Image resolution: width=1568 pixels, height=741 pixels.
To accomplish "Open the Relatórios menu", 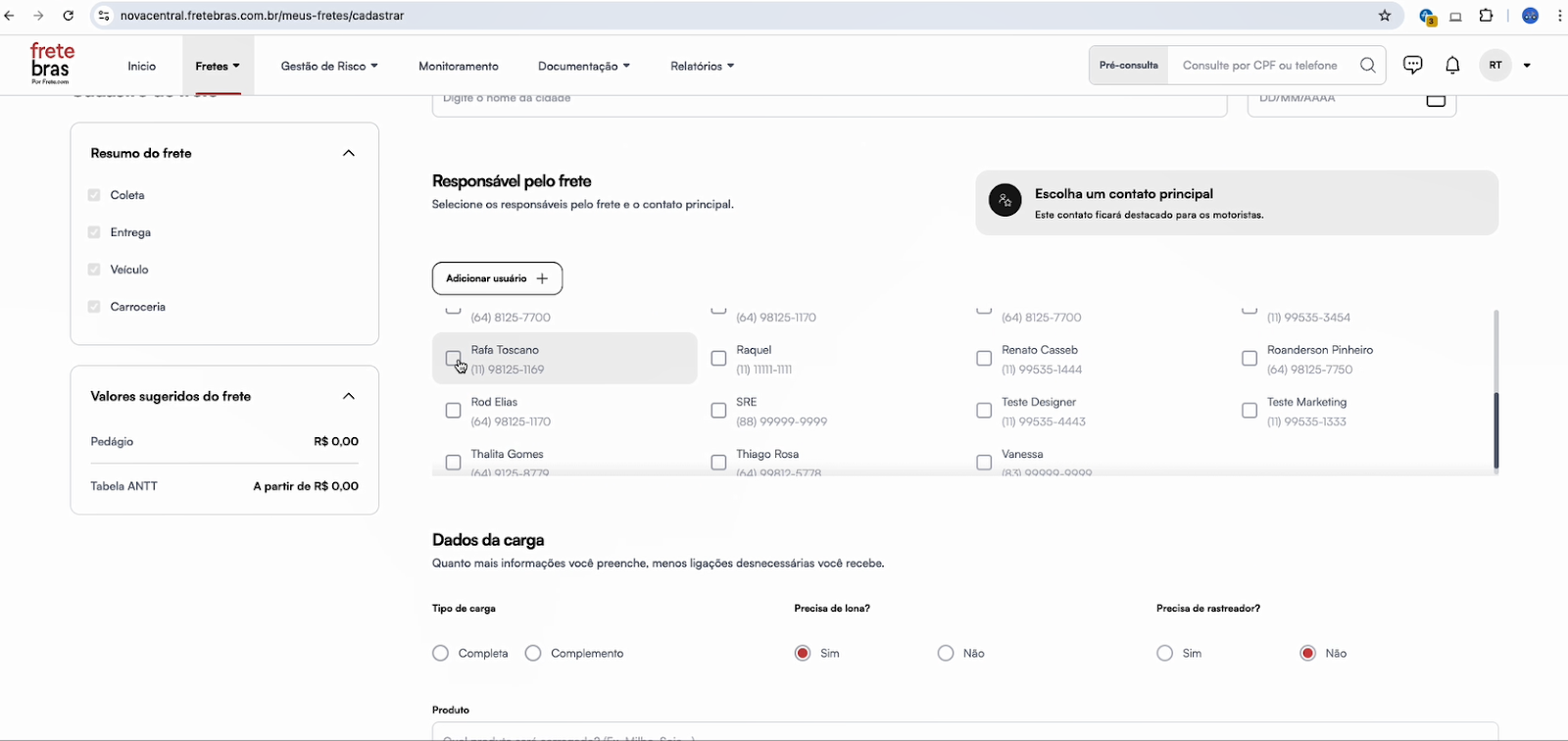I will click(702, 66).
